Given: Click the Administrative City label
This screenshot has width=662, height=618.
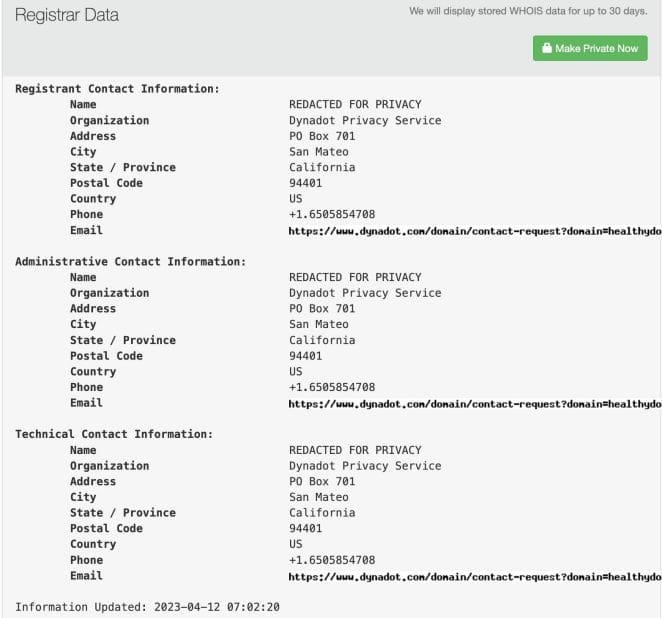Looking at the screenshot, I should 83,324.
